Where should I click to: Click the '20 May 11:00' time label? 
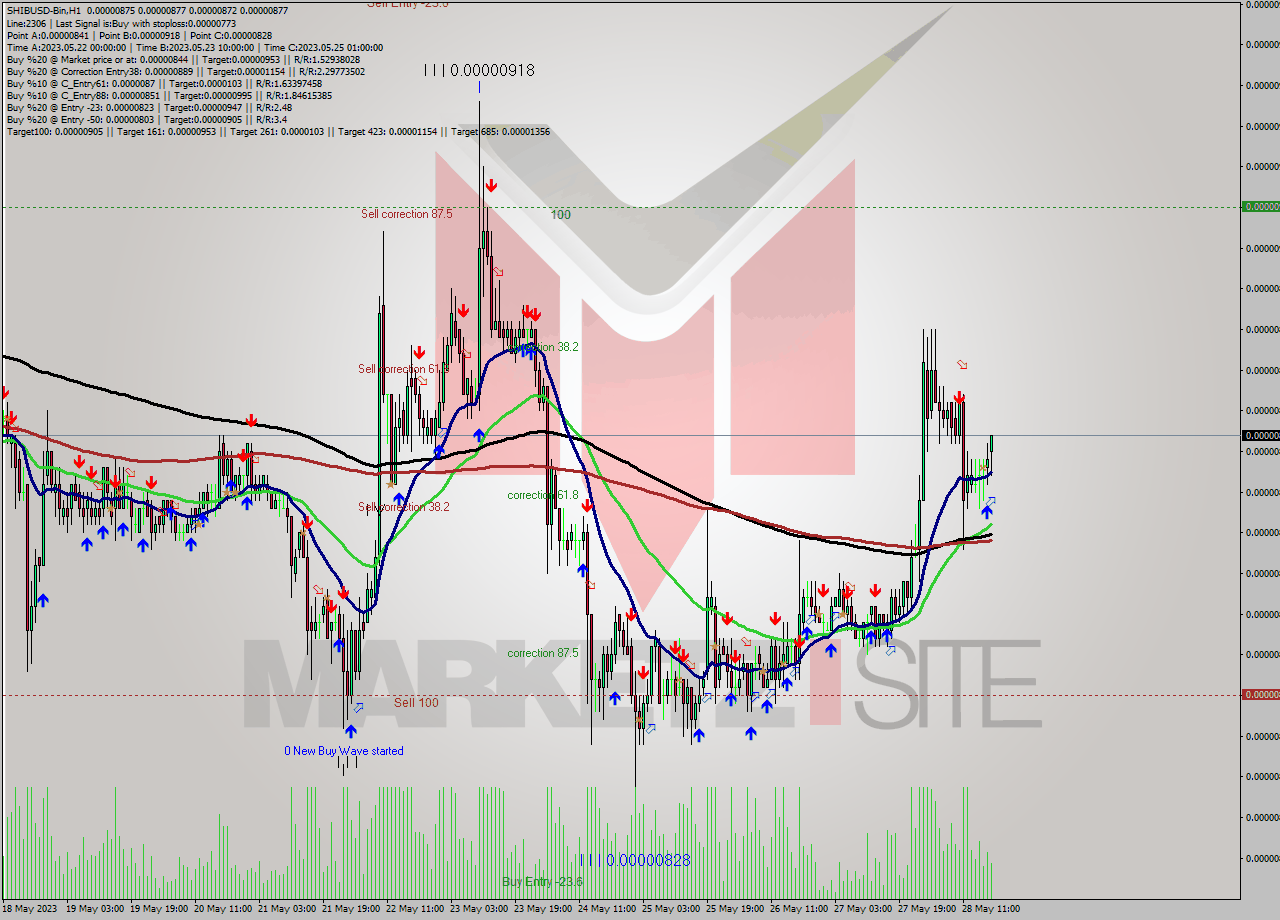tap(223, 909)
